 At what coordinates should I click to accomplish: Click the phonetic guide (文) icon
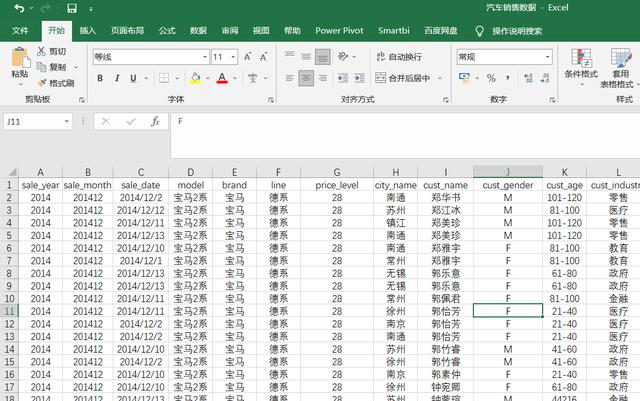point(253,78)
